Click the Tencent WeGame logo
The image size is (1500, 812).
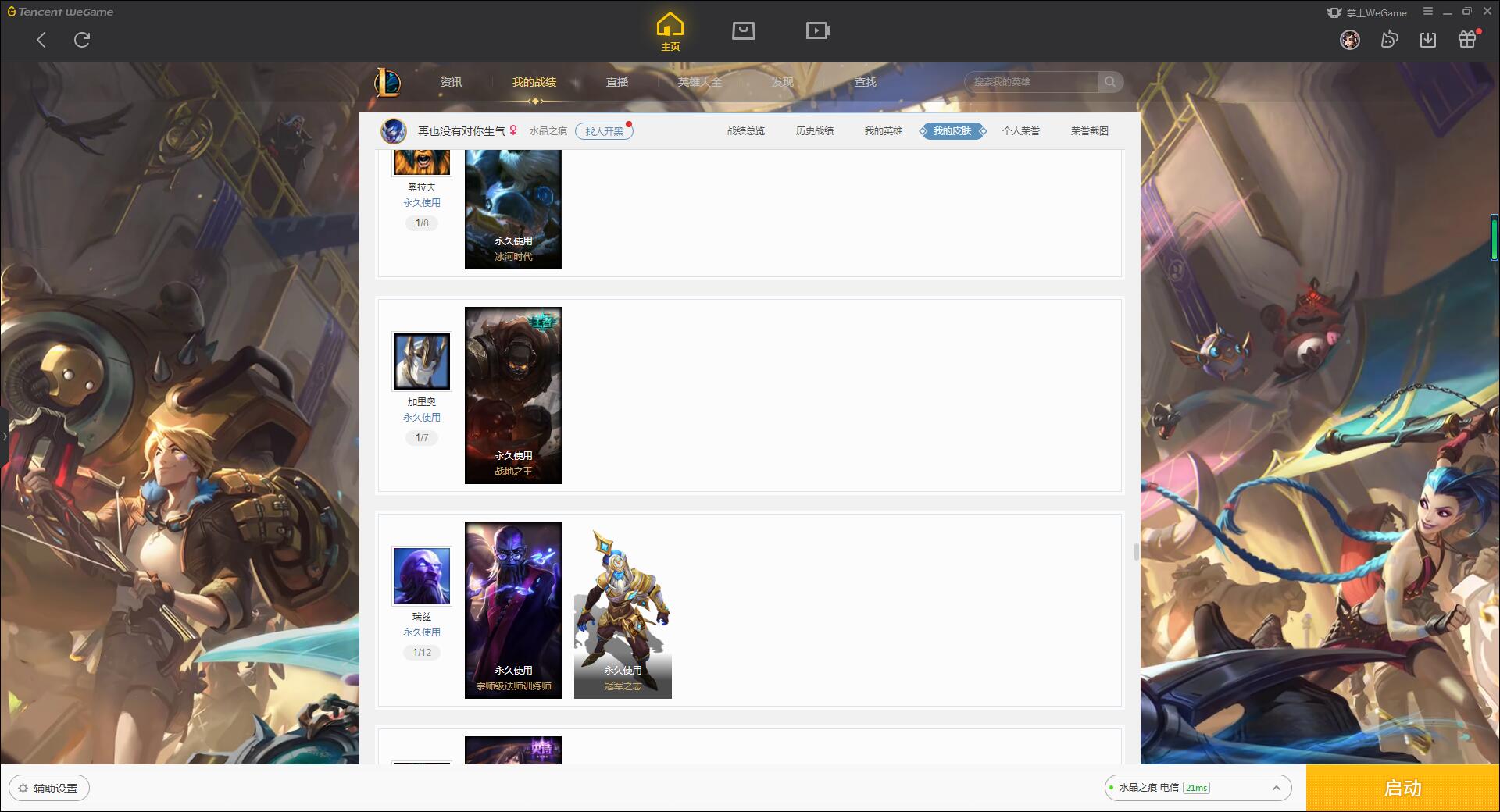[60, 12]
